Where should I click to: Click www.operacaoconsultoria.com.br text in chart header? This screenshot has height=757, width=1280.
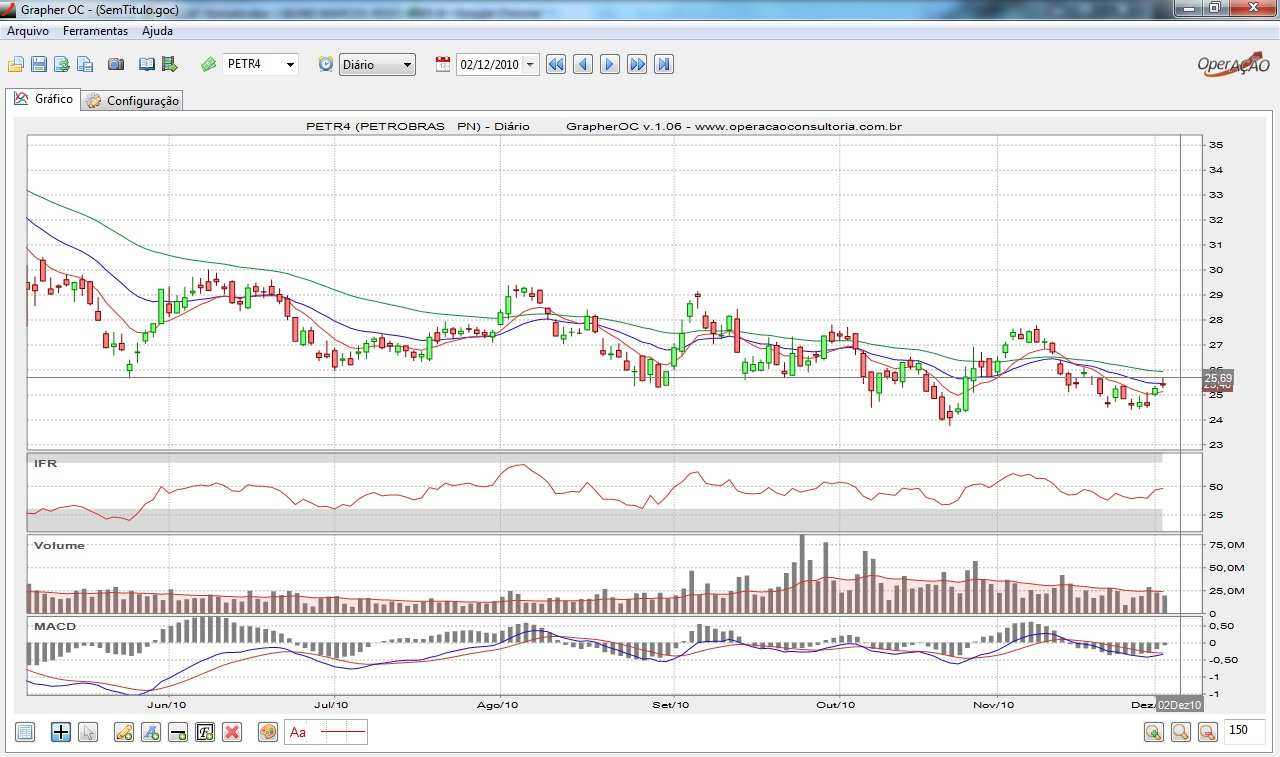click(798, 127)
